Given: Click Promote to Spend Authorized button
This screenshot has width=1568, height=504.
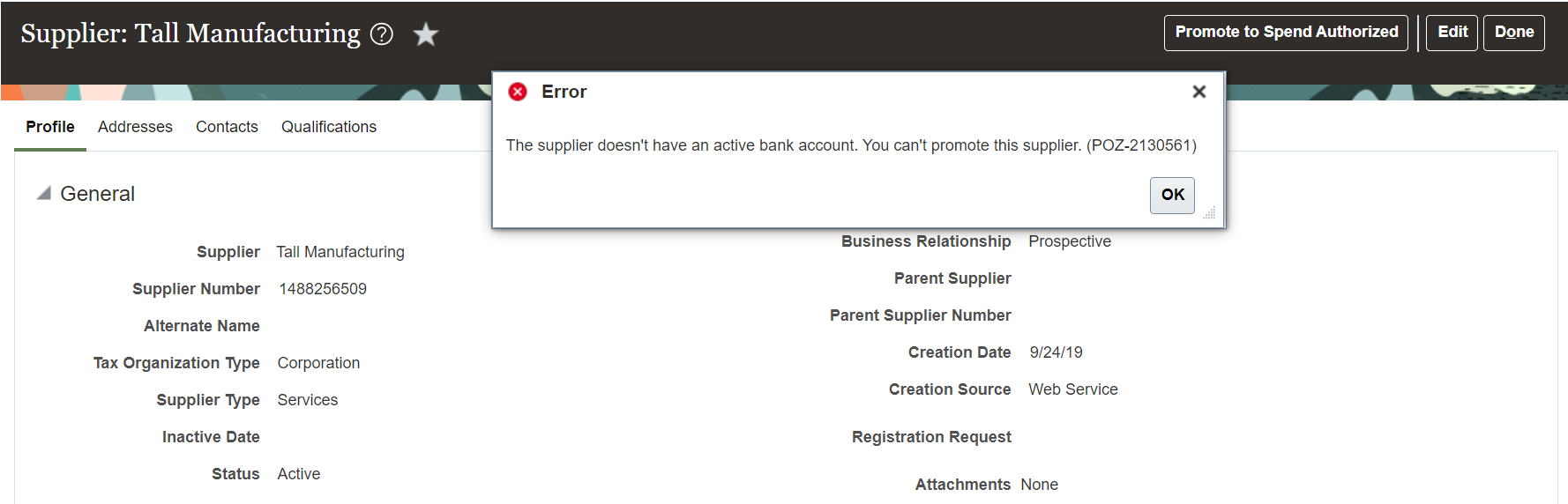Looking at the screenshot, I should pos(1286,33).
